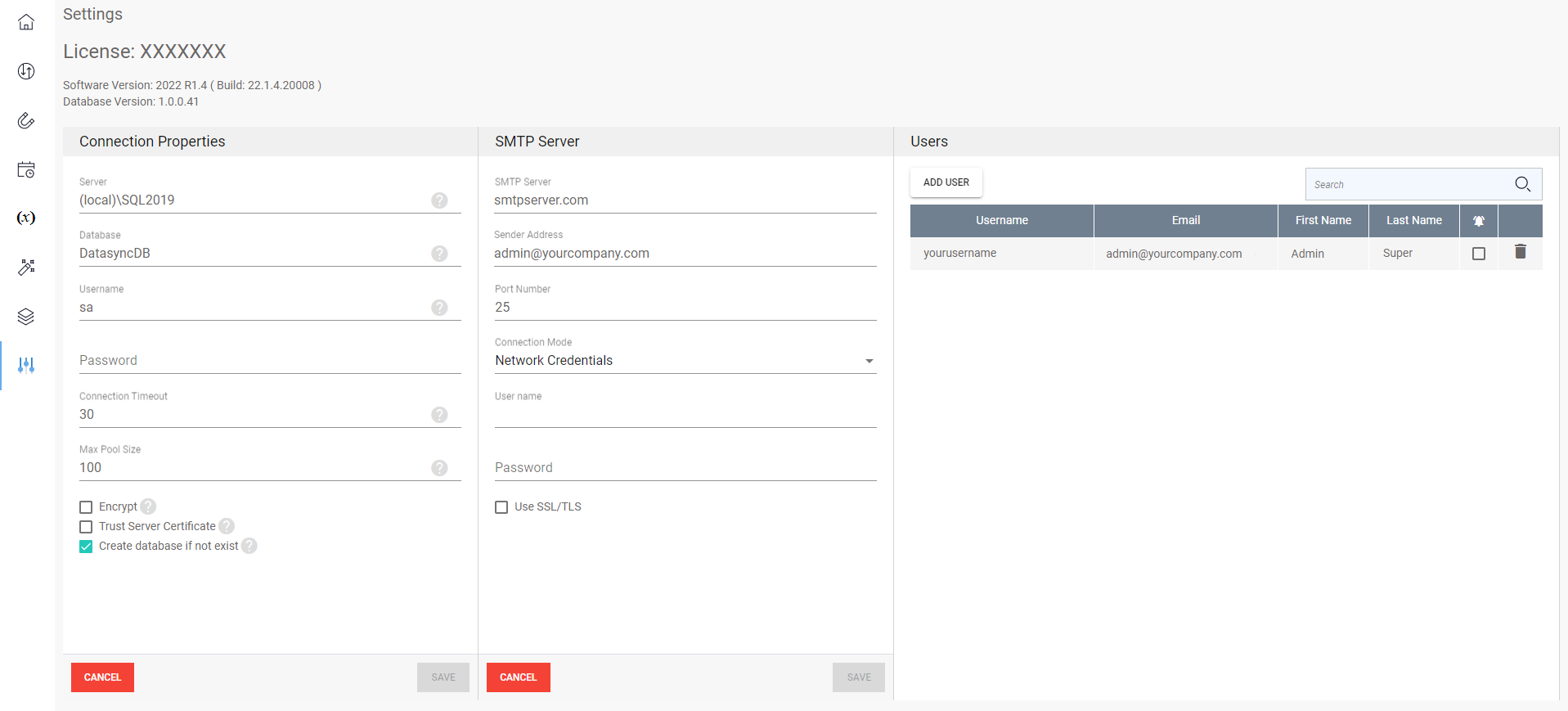Open the Home icon in sidebar
Screen dimensions: 1568x711
(26, 22)
